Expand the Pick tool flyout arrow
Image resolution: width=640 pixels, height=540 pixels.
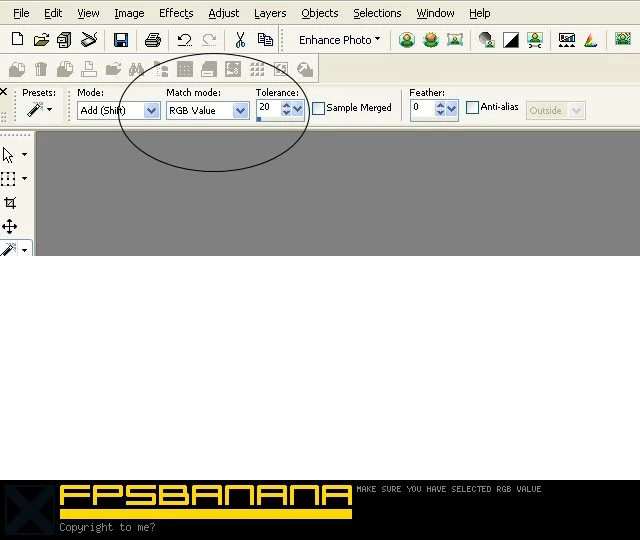pyautogui.click(x=24, y=154)
